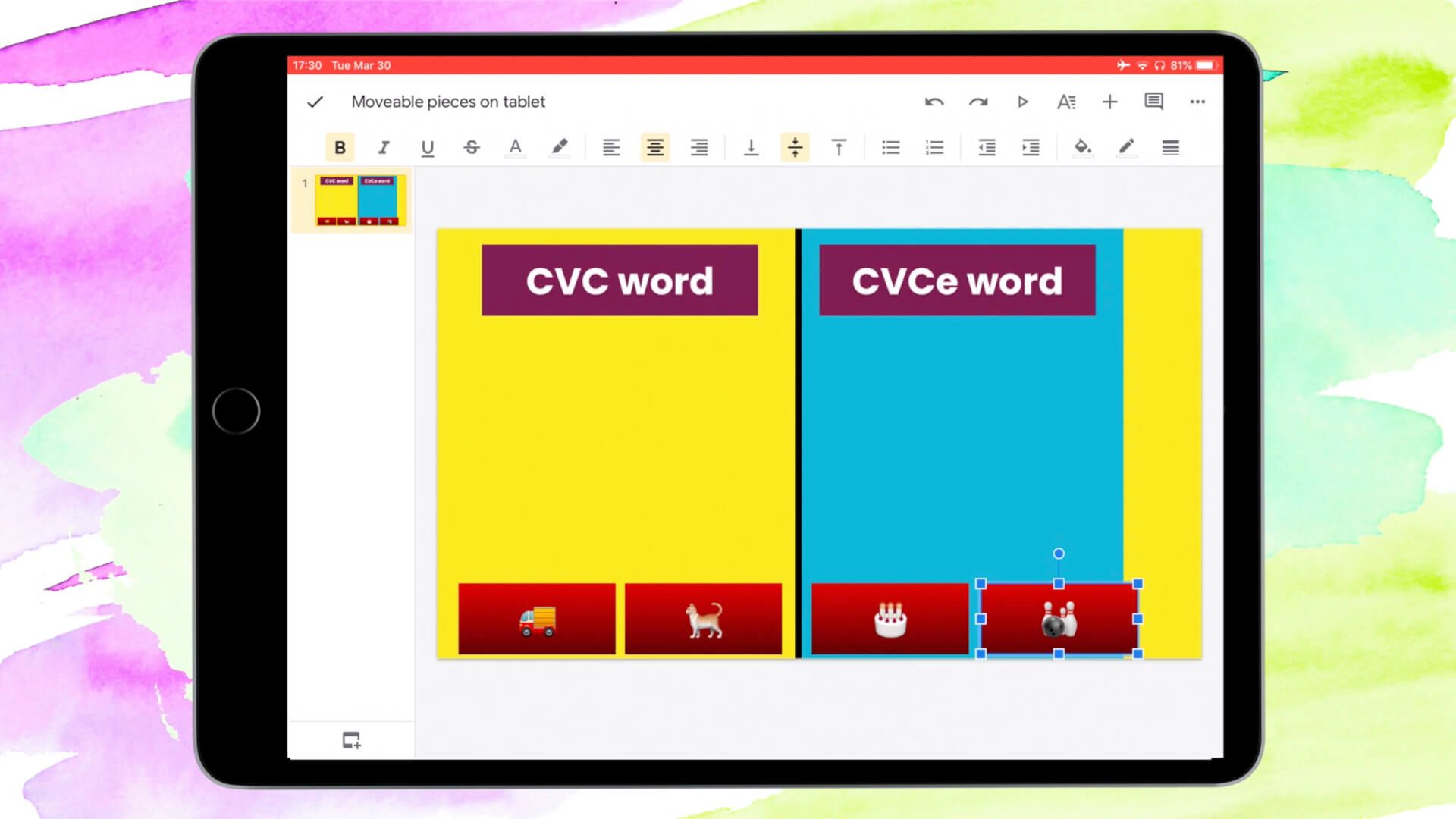This screenshot has width=1456, height=819.
Task: Redo the last action
Action: click(978, 101)
